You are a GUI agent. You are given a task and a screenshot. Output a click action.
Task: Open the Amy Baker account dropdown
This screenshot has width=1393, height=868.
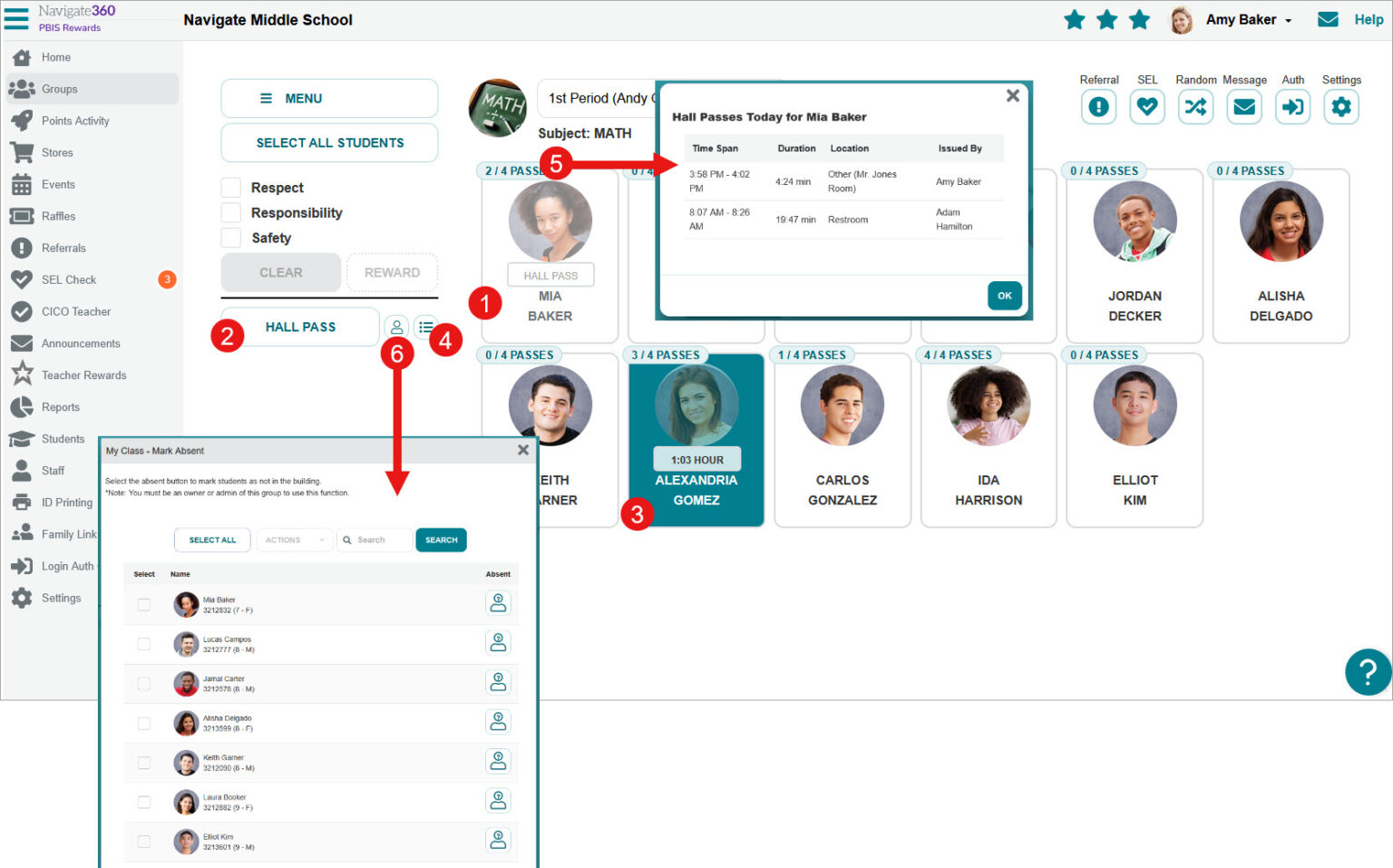1249,19
